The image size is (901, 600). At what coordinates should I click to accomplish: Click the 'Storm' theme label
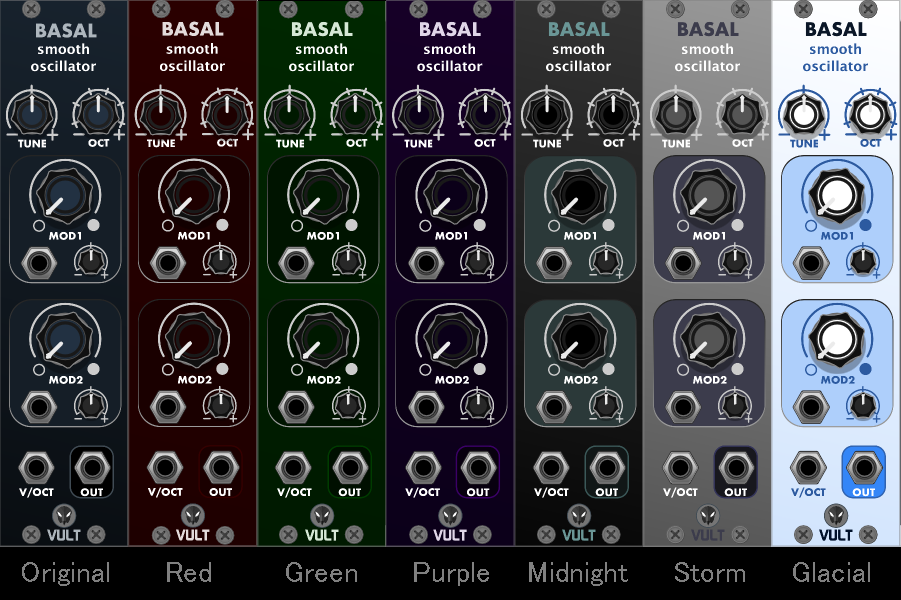point(710,573)
